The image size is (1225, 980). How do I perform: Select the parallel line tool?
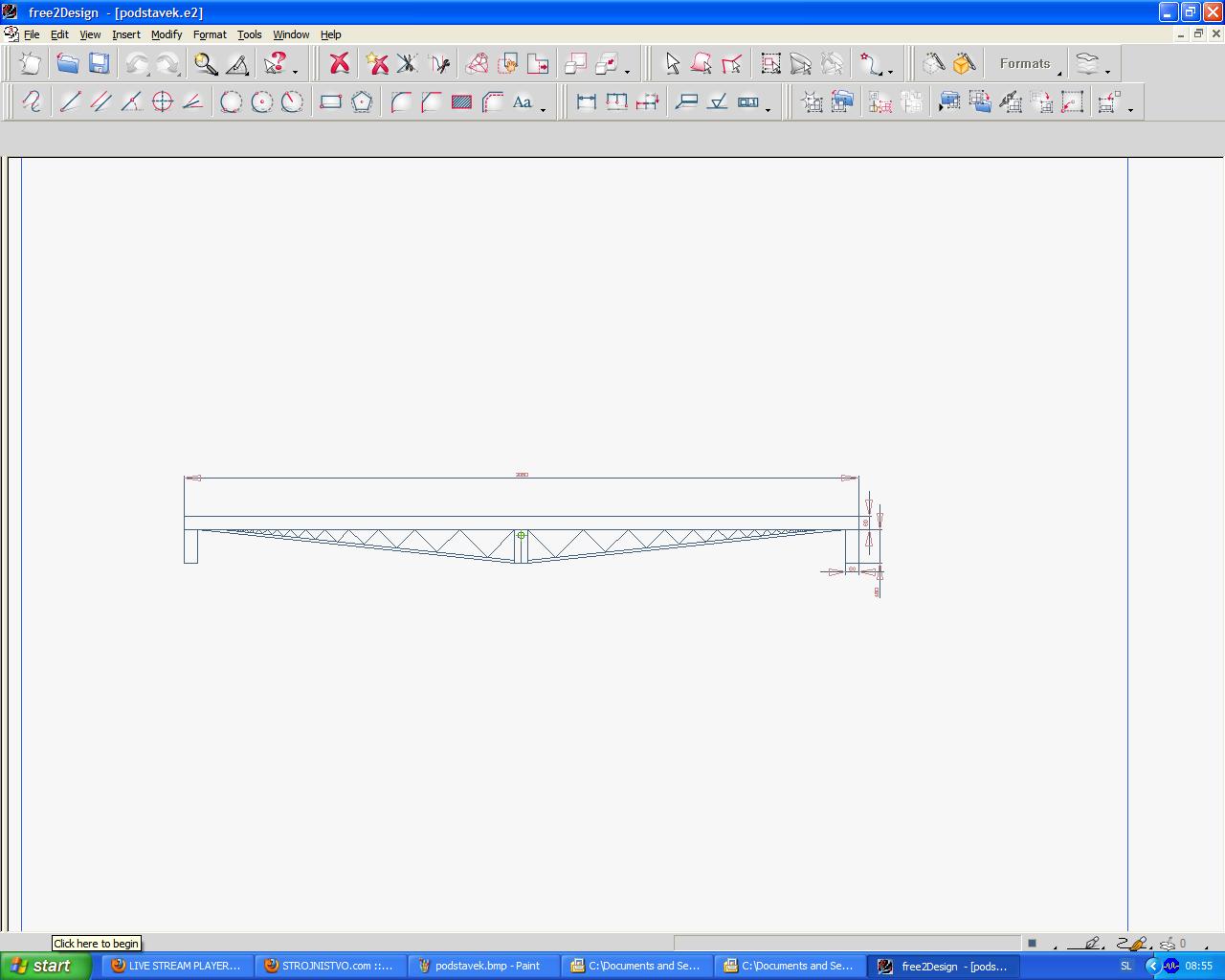pos(100,101)
